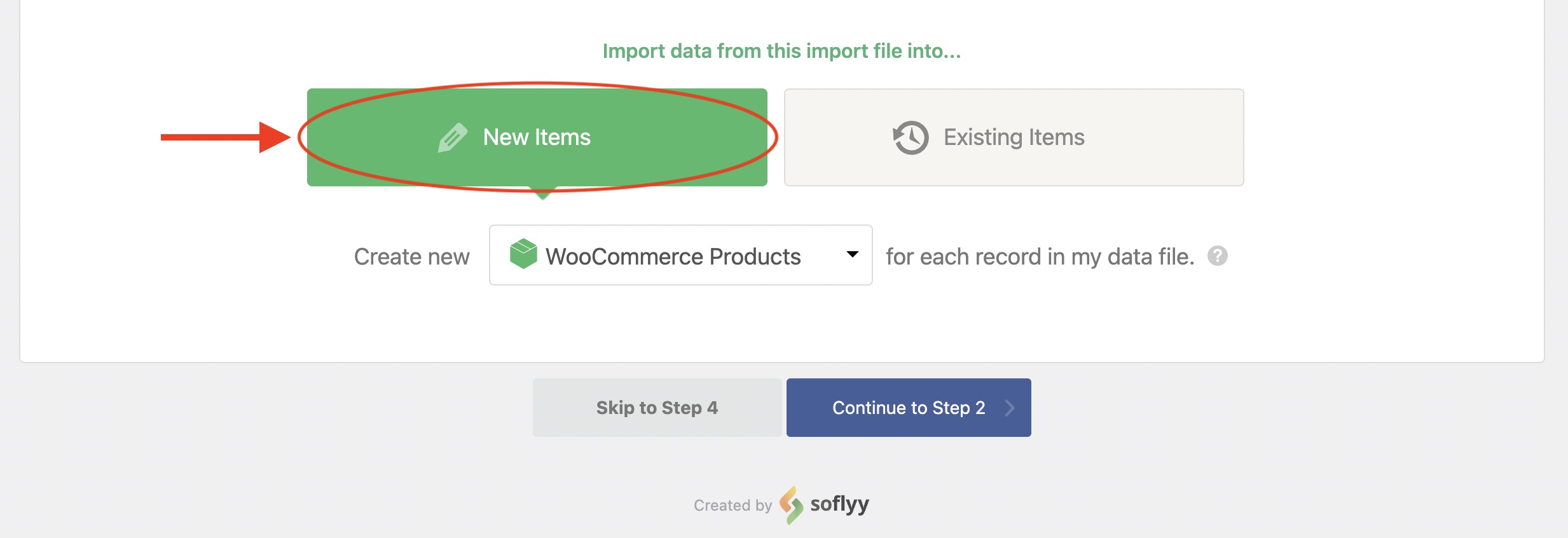Open the question mark help tooltip icon
The height and width of the screenshot is (538, 1568).
coord(1217,256)
